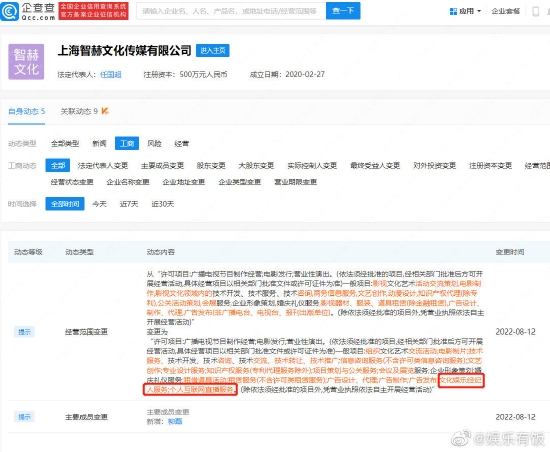Screen dimensions: 550x452
Task: Filter by 企业名称变更
Action: click(x=128, y=182)
